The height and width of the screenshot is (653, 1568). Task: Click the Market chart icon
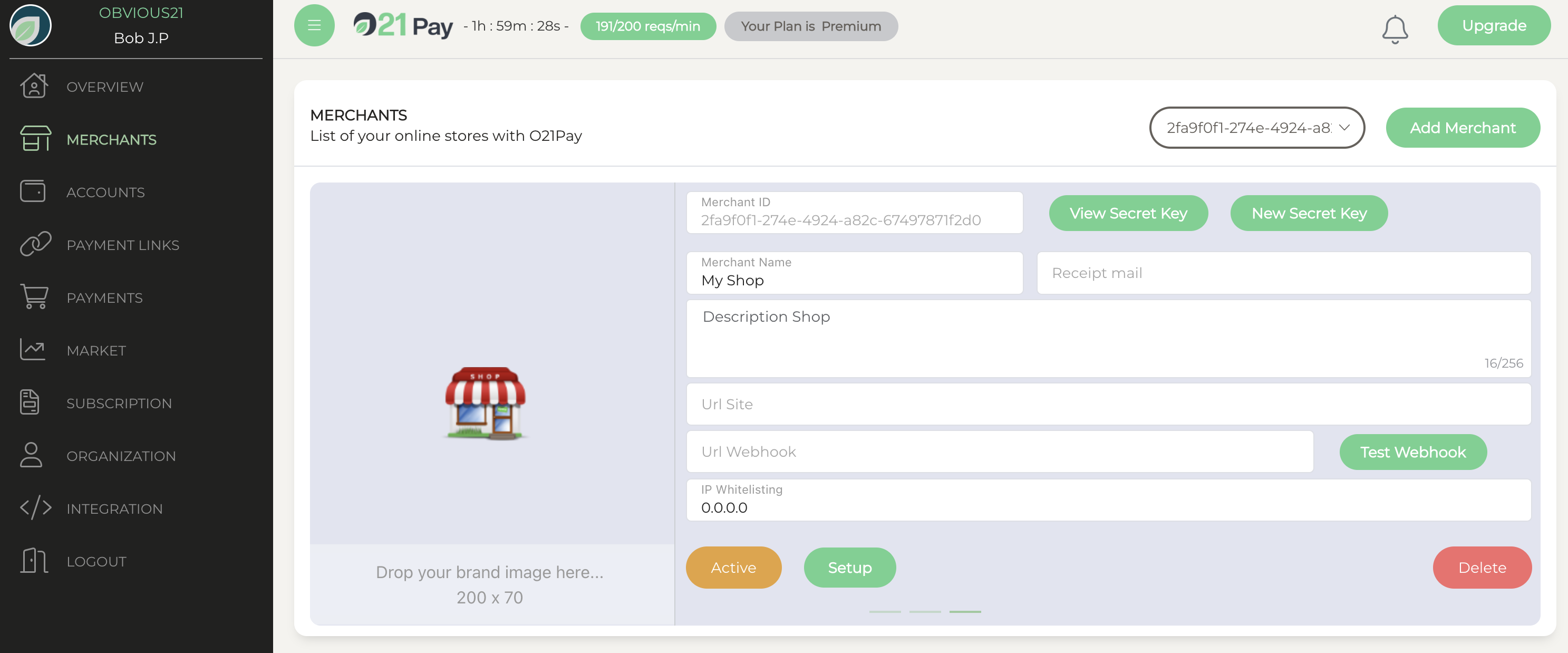tap(33, 350)
